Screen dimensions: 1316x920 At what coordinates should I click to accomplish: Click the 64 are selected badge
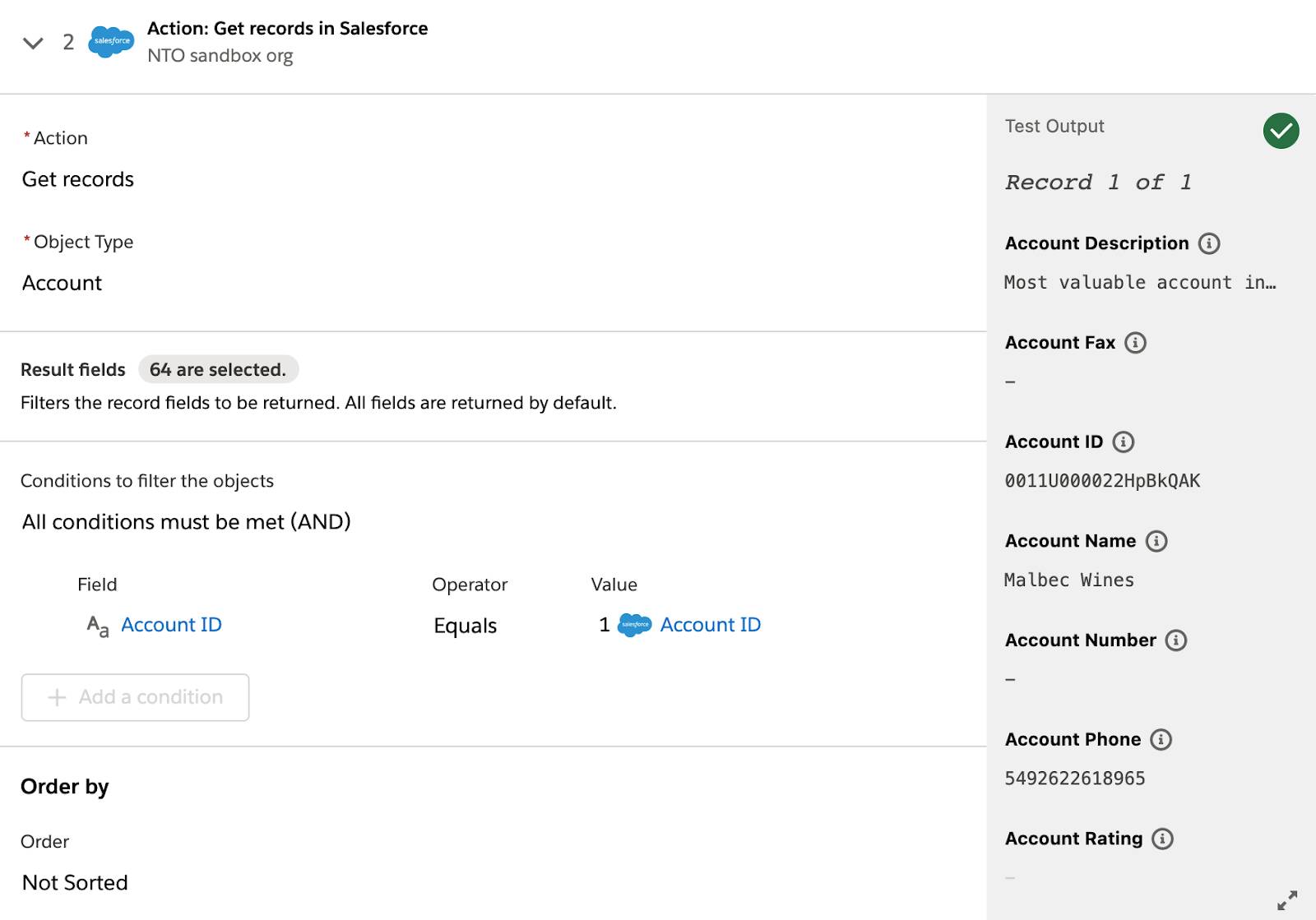pos(218,370)
